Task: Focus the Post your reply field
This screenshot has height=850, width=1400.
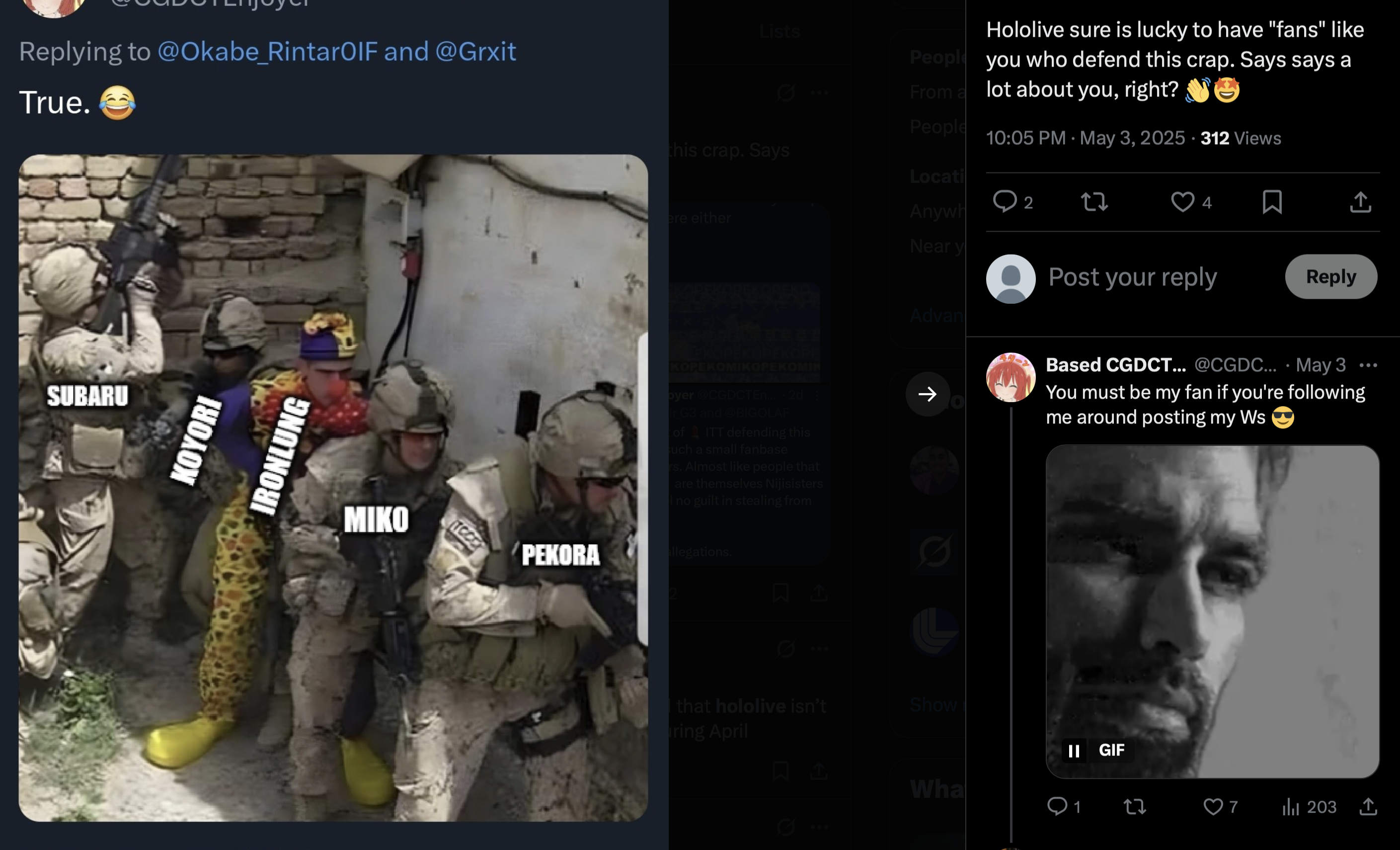Action: point(1132,277)
